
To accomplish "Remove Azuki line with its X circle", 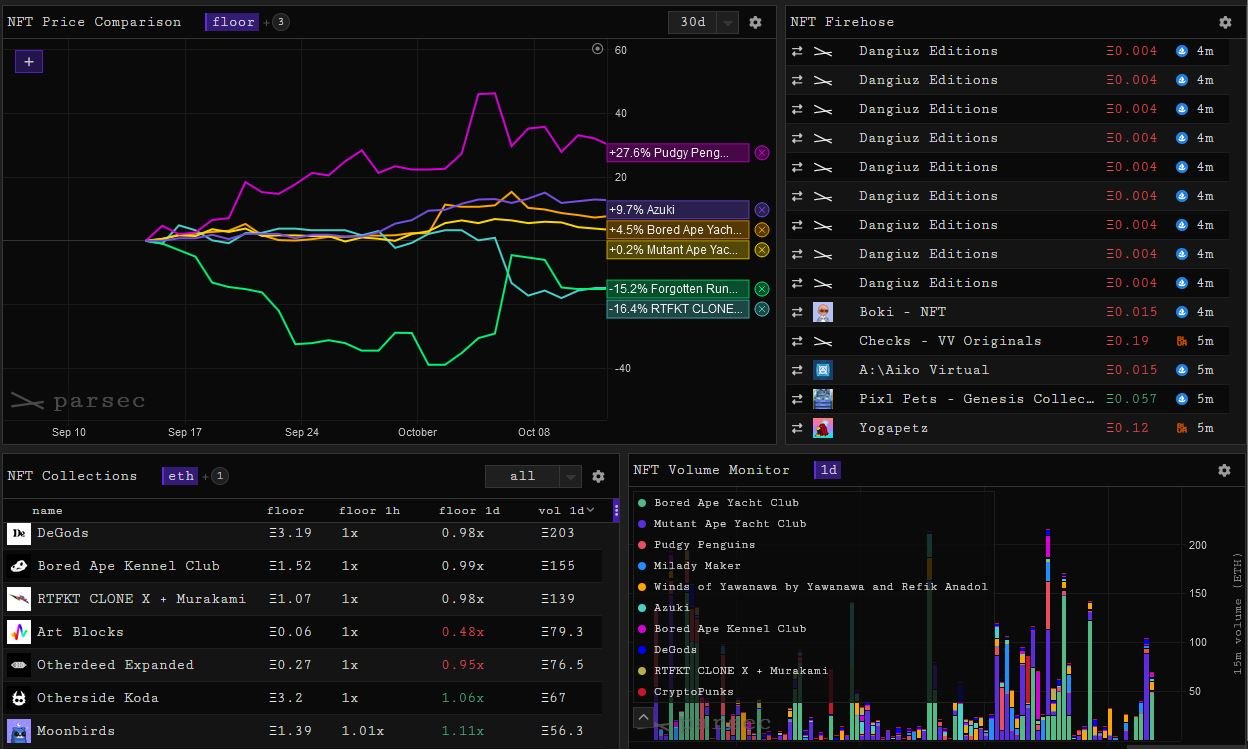I will [762, 210].
